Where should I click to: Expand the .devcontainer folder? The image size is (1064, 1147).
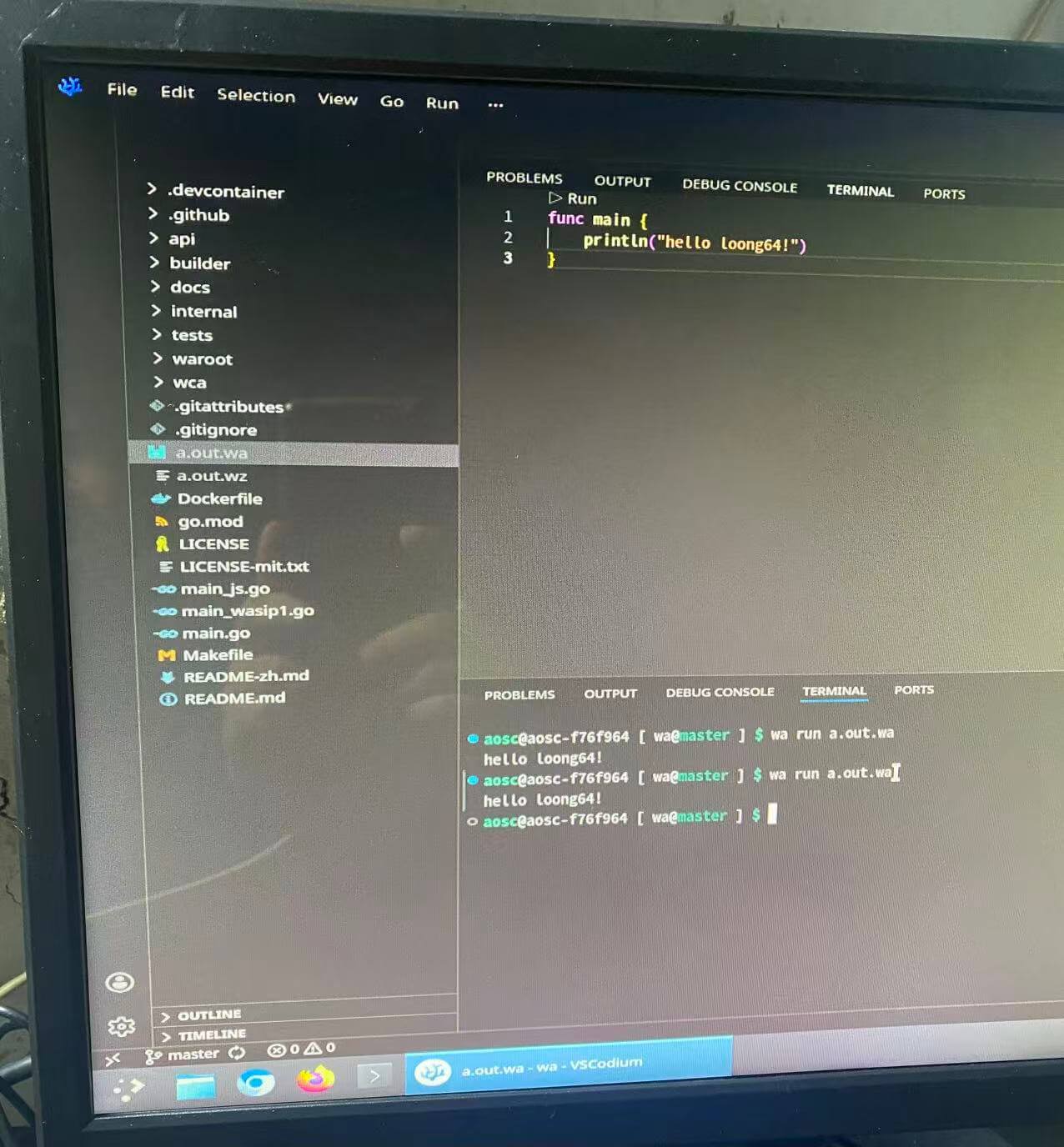pos(225,192)
